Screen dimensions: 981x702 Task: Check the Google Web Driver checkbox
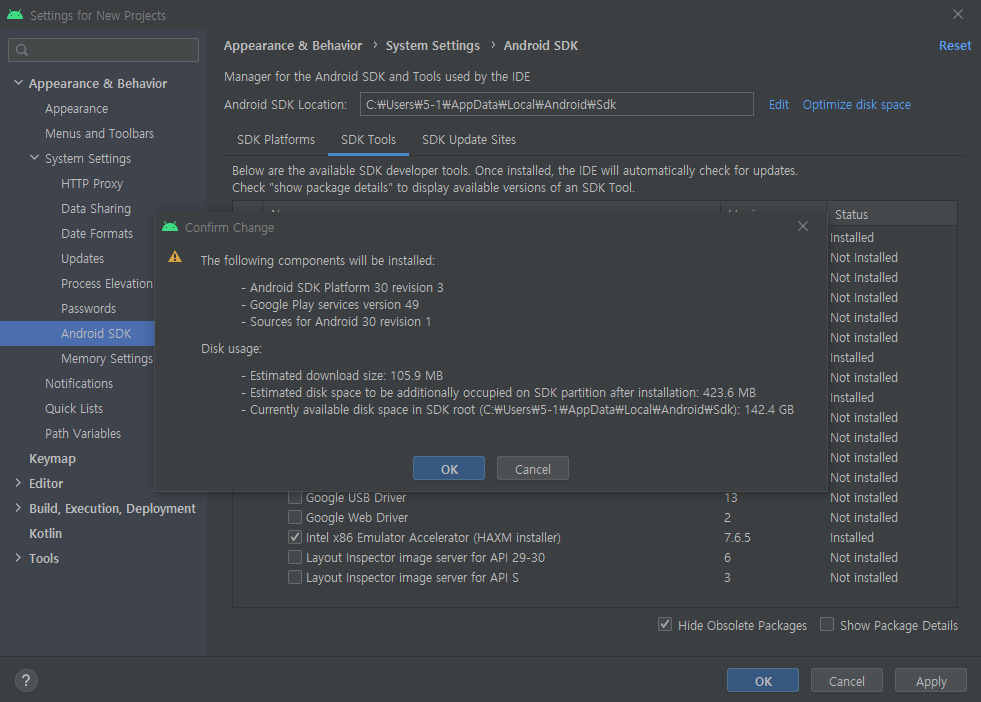(x=295, y=517)
